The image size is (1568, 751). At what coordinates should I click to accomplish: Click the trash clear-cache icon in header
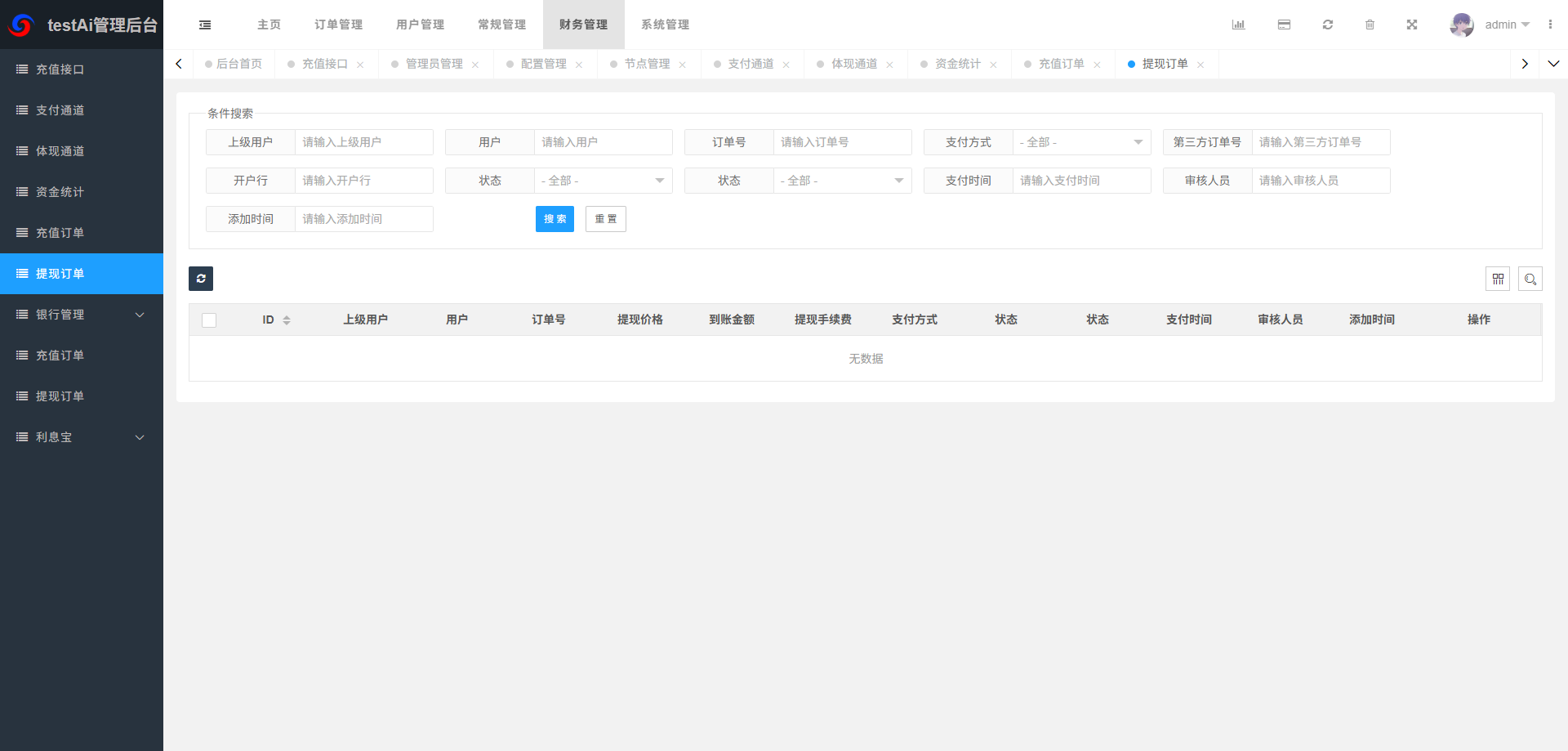[x=1370, y=25]
